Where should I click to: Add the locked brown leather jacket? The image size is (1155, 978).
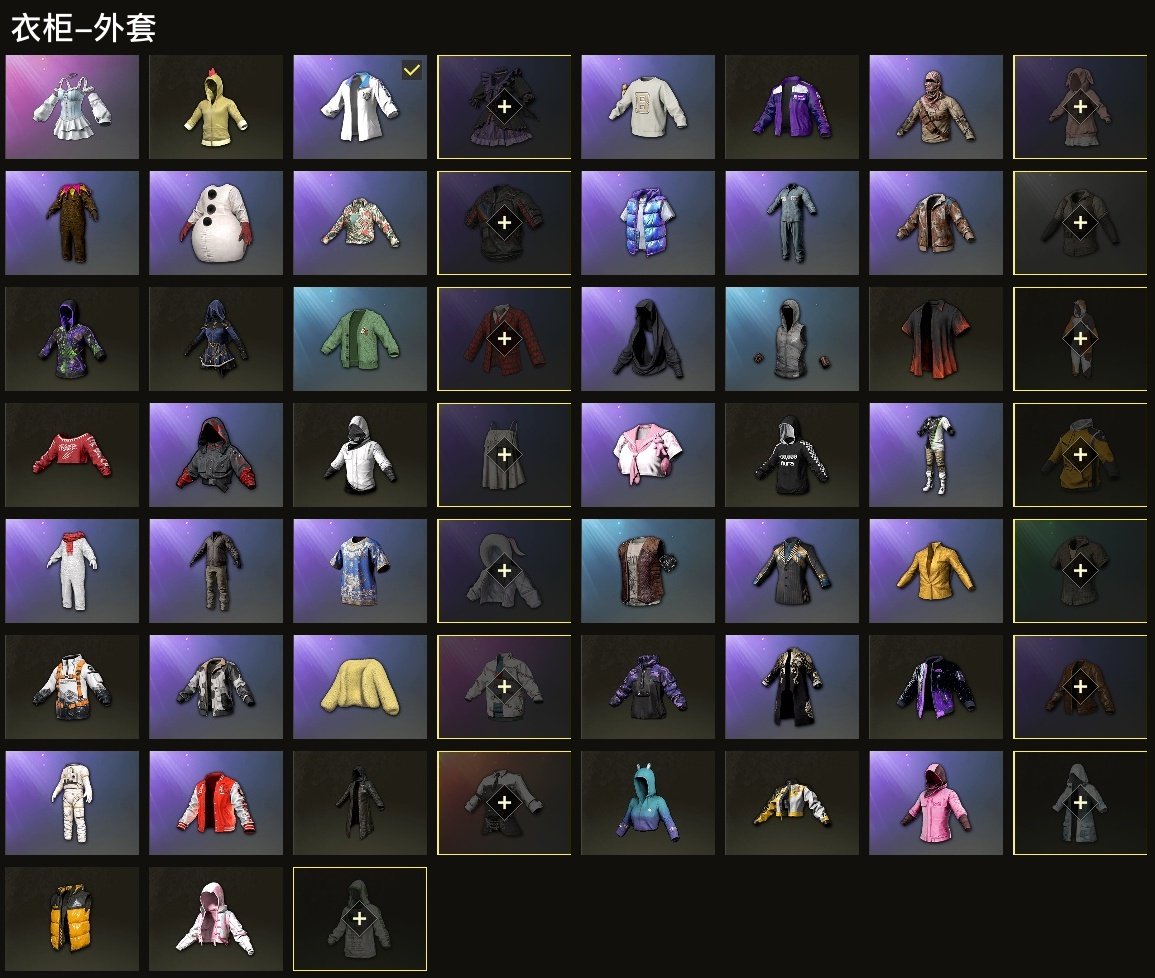point(1080,687)
